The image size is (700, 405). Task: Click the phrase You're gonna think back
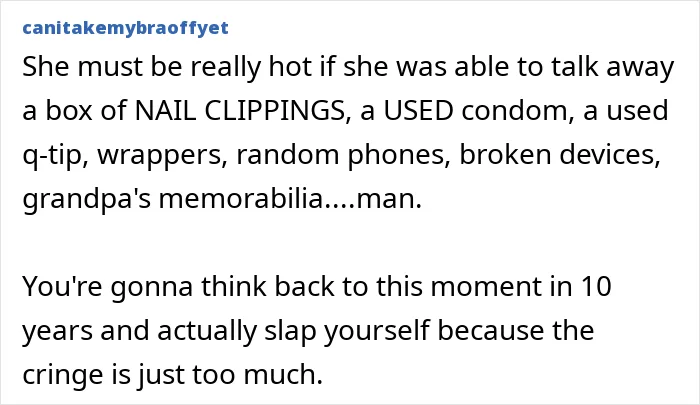pyautogui.click(x=178, y=286)
